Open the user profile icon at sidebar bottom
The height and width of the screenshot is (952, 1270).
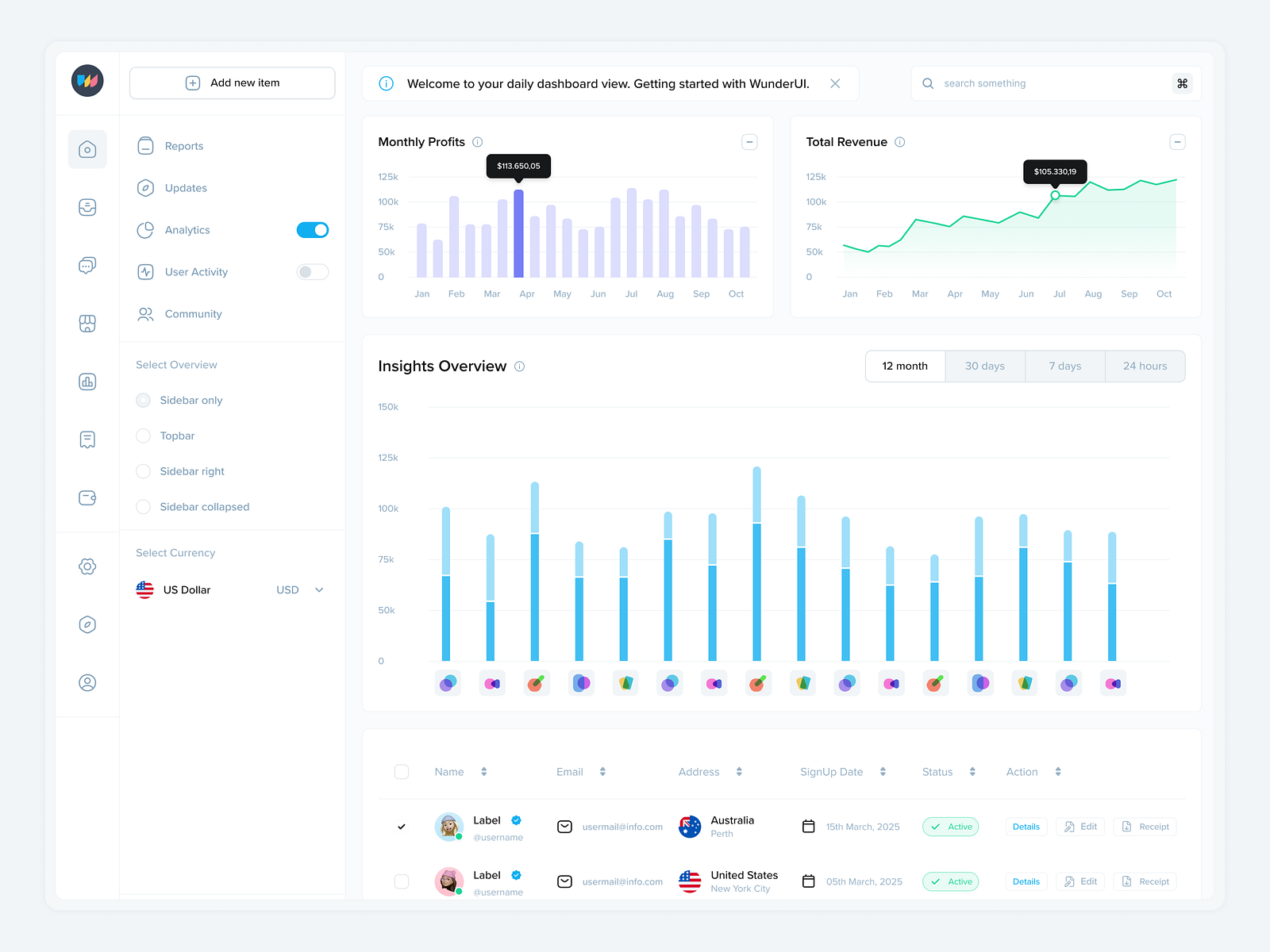click(x=87, y=682)
